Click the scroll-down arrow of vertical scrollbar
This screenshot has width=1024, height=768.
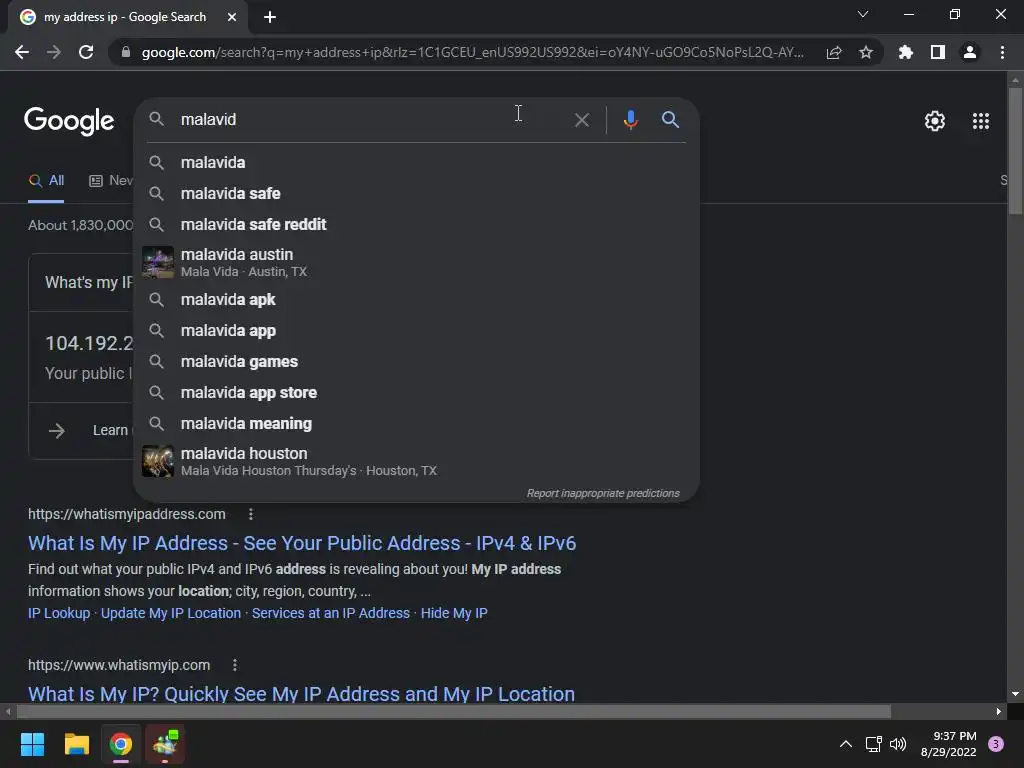click(x=1015, y=694)
